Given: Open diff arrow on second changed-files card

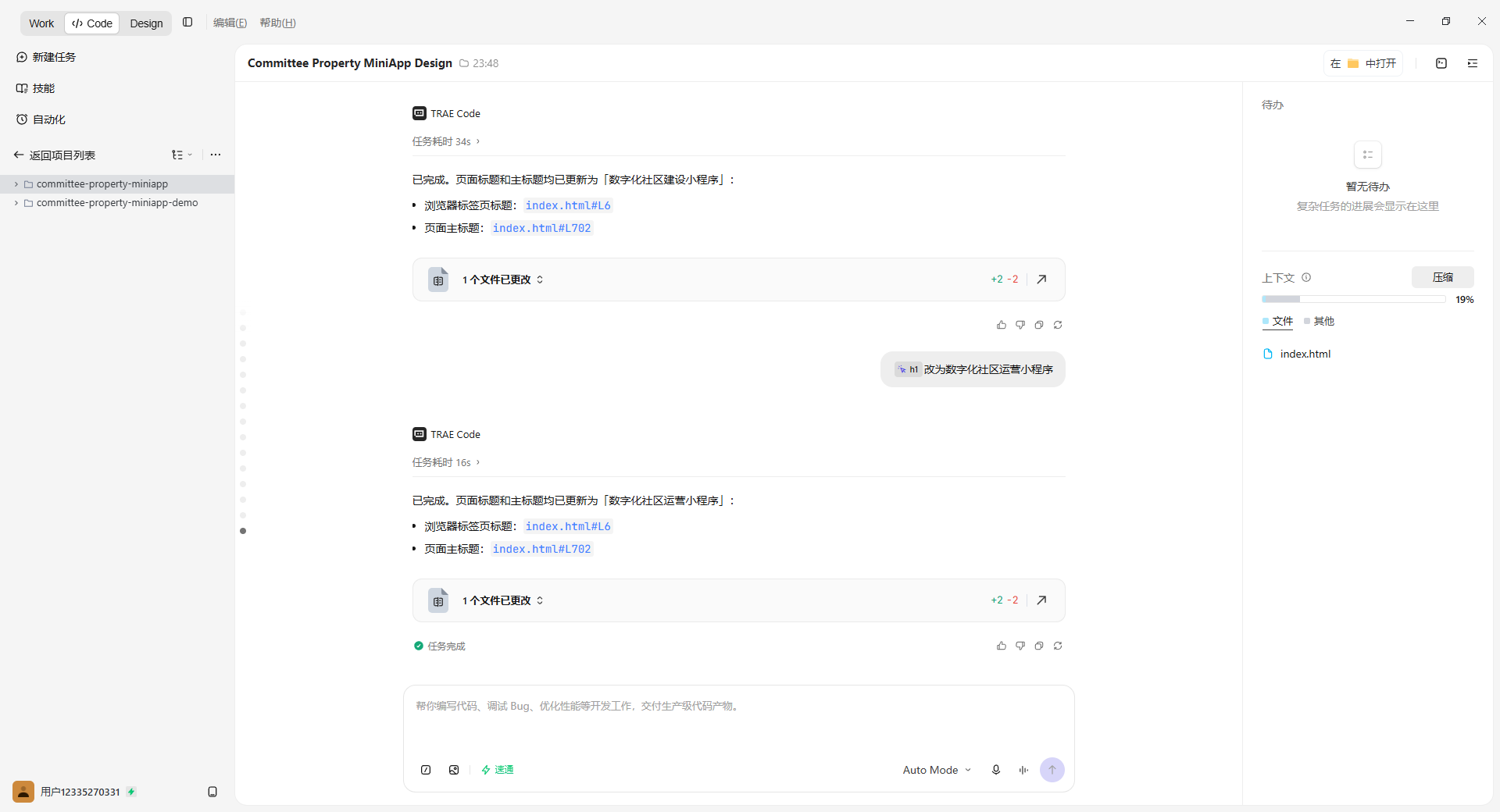Looking at the screenshot, I should pos(1041,600).
